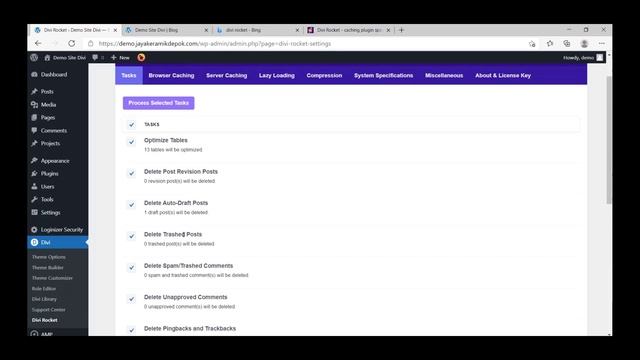This screenshot has width=640, height=360.
Task: Switch to the Lazy Loading tab
Action: (277, 76)
